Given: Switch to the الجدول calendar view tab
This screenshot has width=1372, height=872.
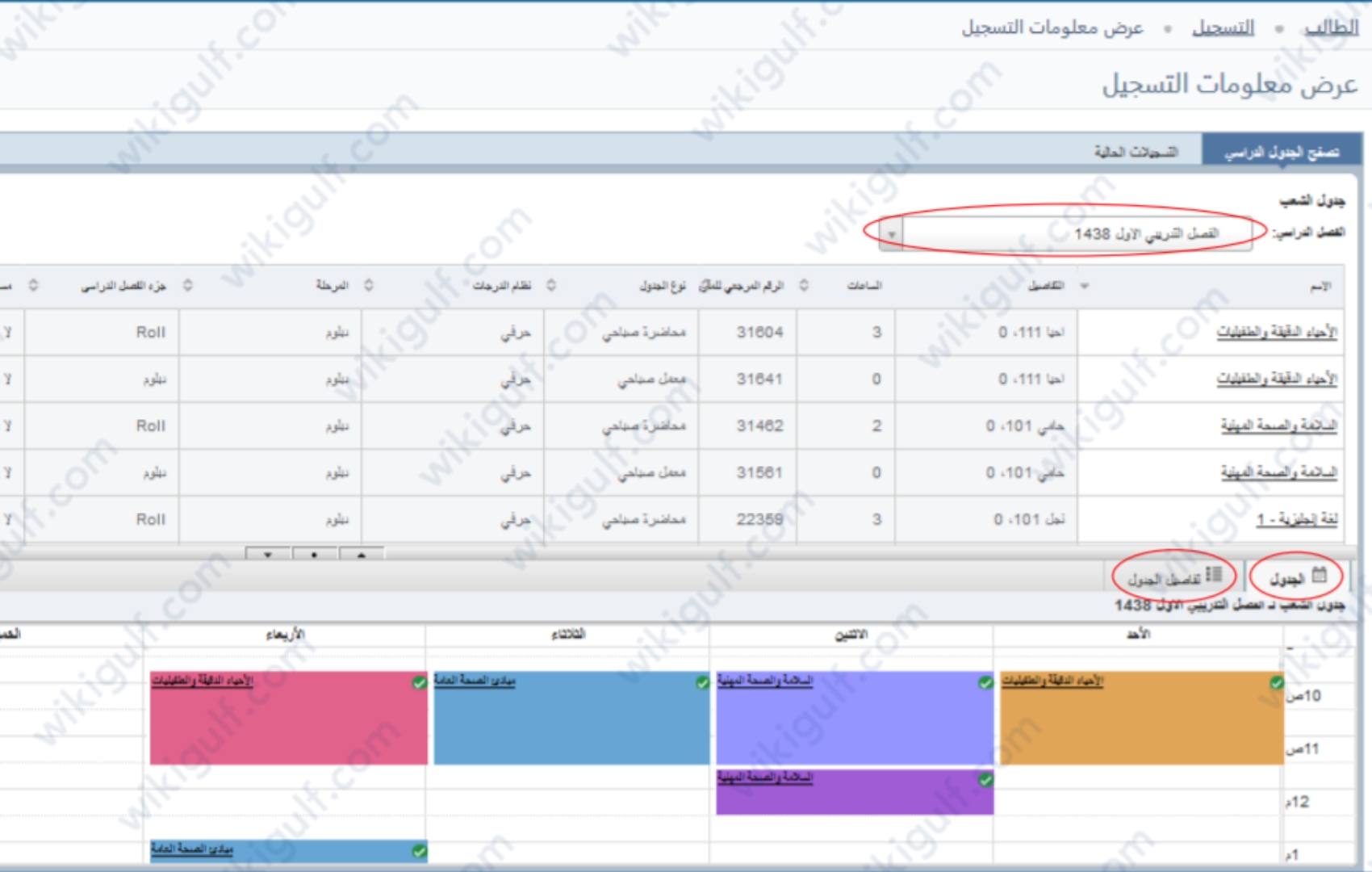Looking at the screenshot, I should 1298,577.
